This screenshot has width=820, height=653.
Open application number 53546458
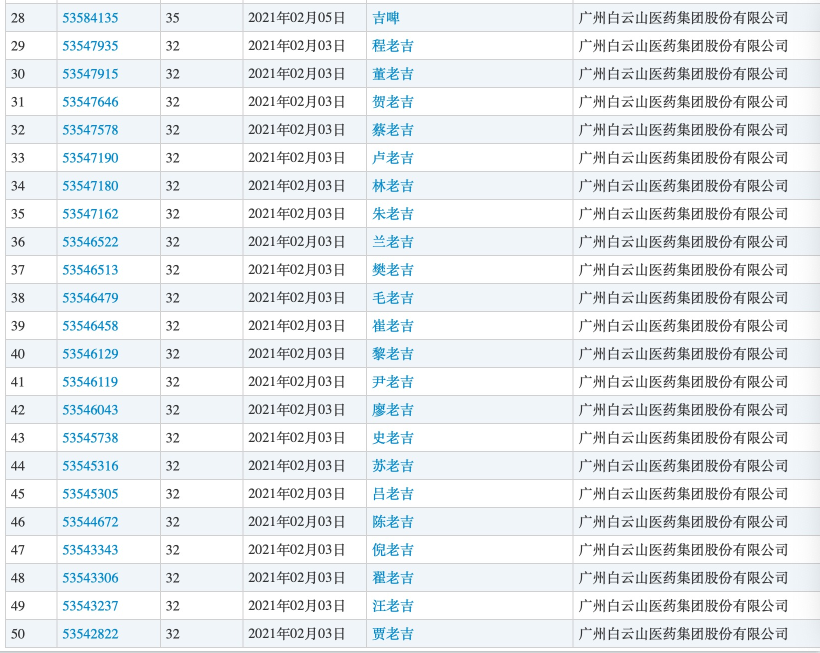point(90,326)
